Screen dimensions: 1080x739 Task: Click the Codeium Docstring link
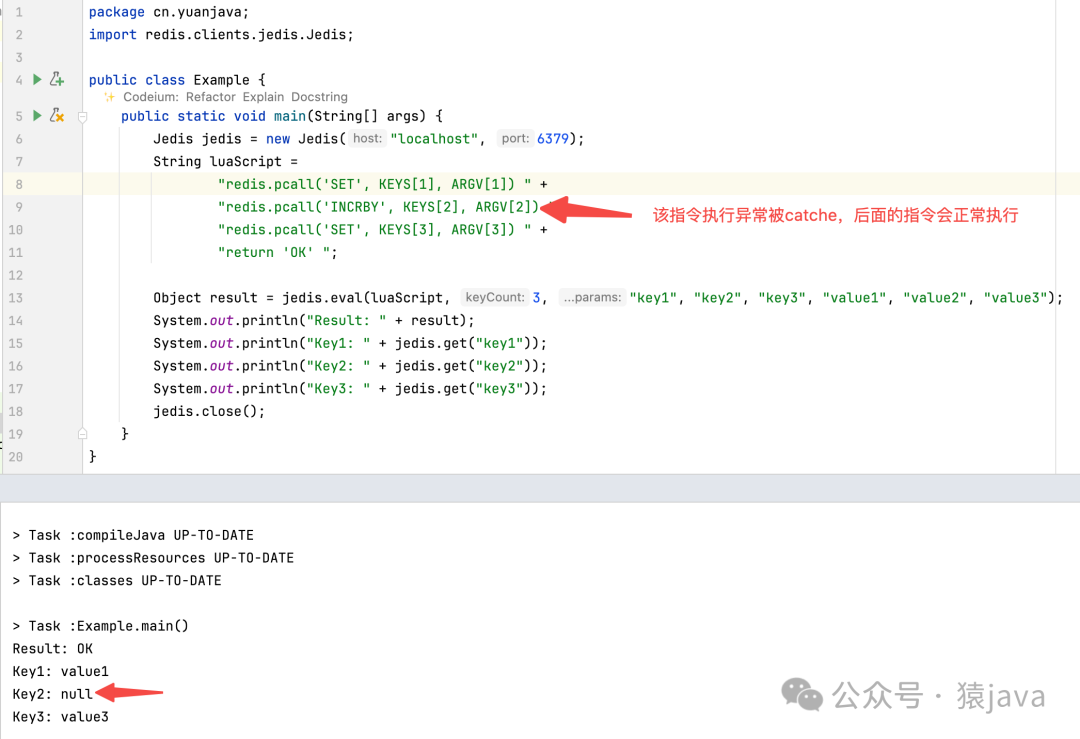(x=319, y=97)
